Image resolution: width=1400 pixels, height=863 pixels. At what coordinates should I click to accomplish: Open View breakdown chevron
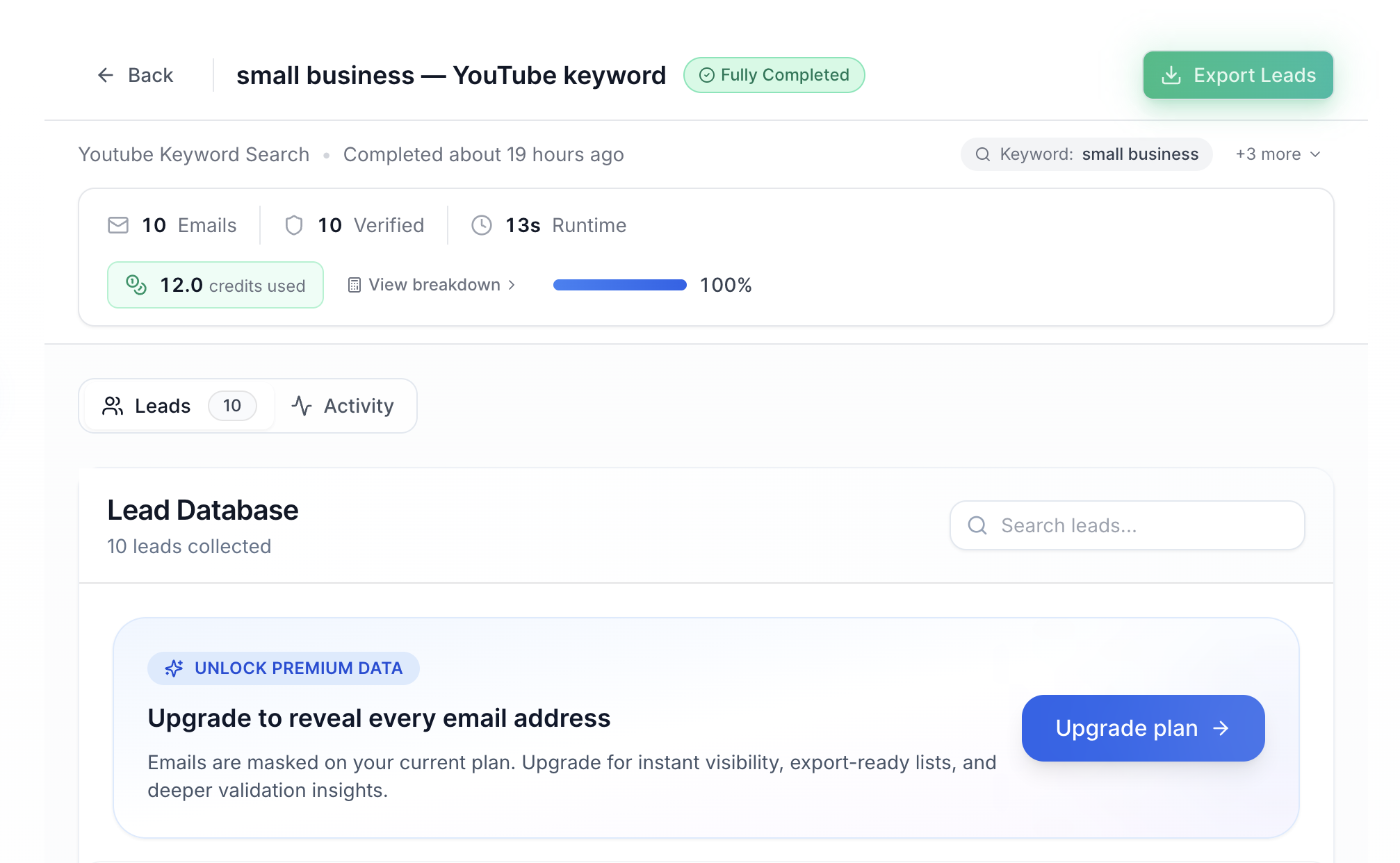click(x=512, y=285)
